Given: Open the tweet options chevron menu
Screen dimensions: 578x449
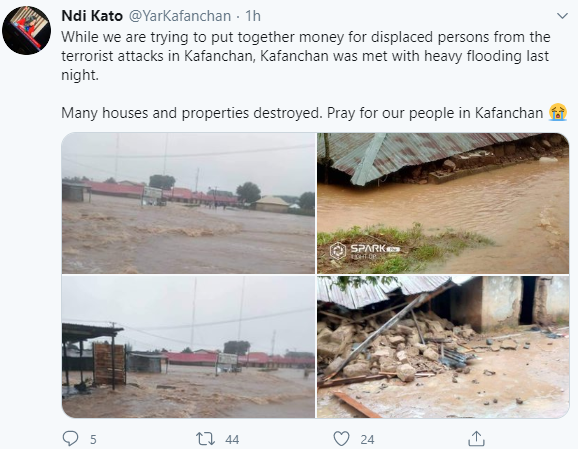Looking at the screenshot, I should click(x=562, y=16).
